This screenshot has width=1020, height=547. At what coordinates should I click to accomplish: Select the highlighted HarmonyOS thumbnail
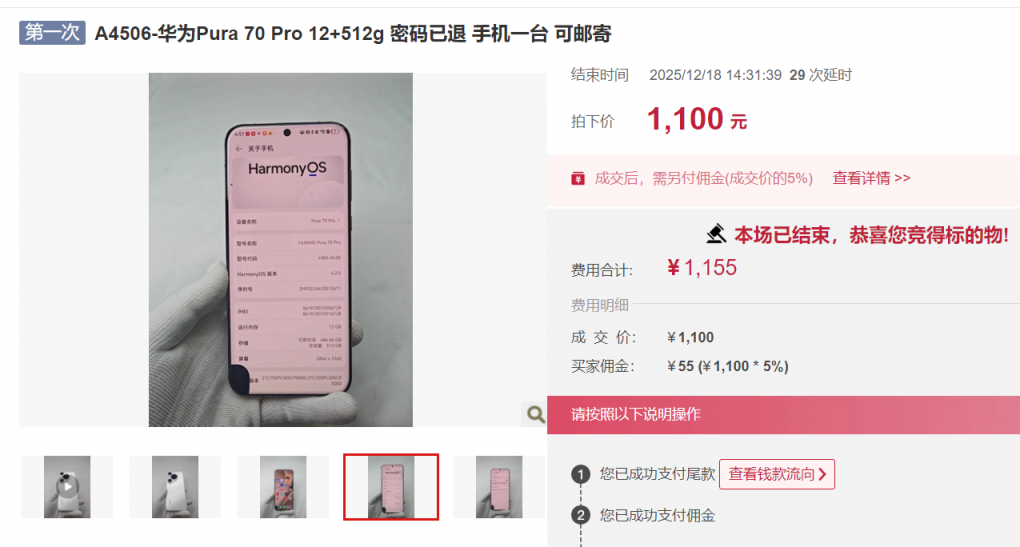click(391, 487)
